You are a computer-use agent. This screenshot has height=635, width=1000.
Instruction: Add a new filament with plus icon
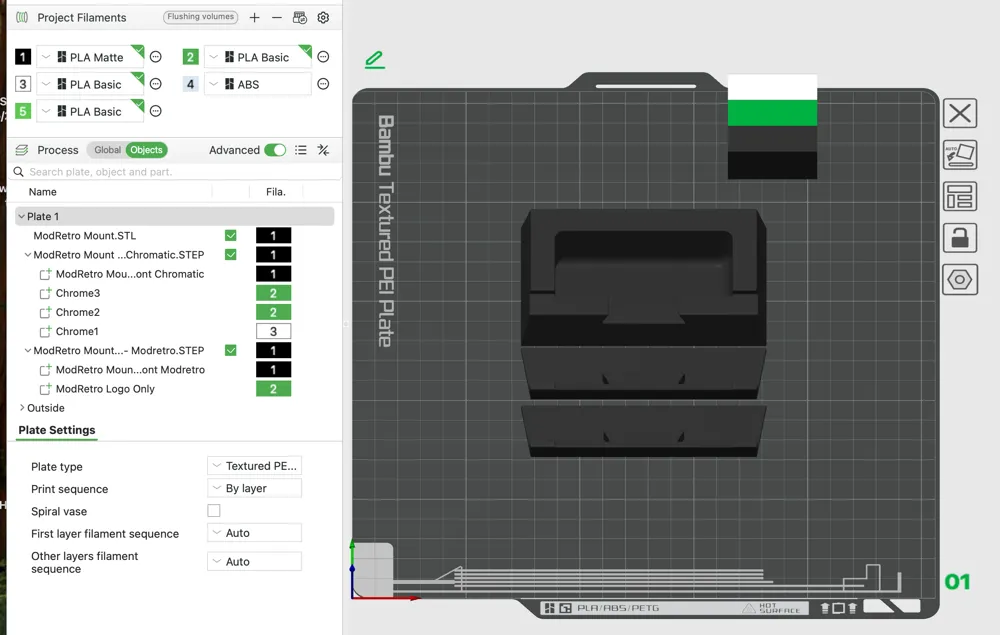pyautogui.click(x=254, y=18)
